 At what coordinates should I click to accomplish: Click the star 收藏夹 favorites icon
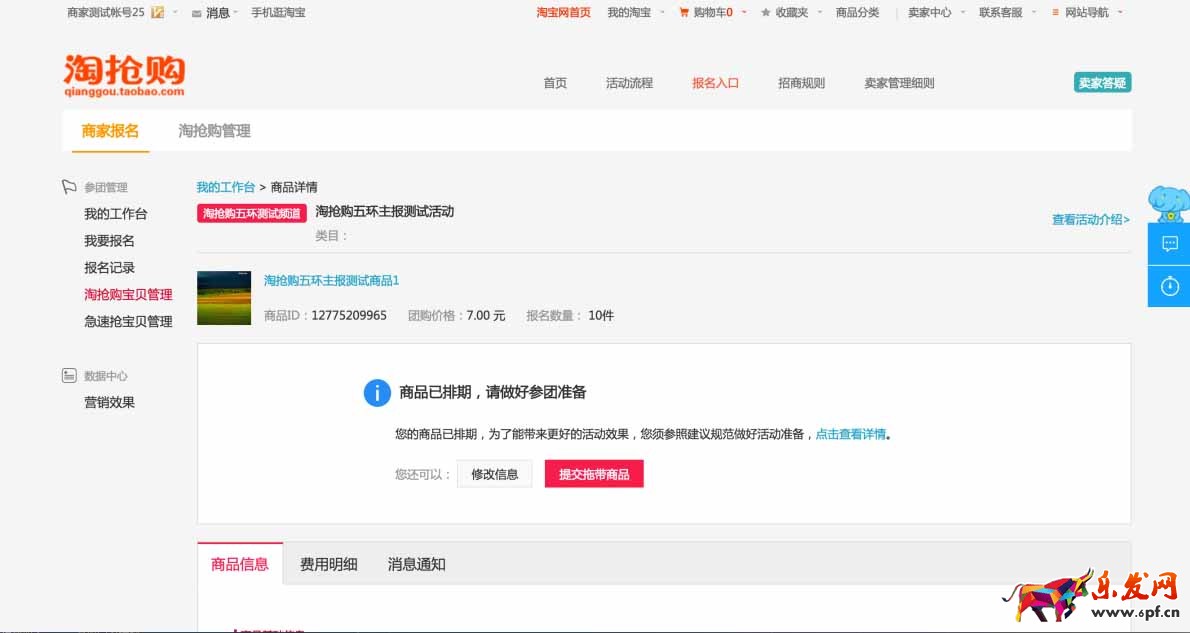pos(766,13)
